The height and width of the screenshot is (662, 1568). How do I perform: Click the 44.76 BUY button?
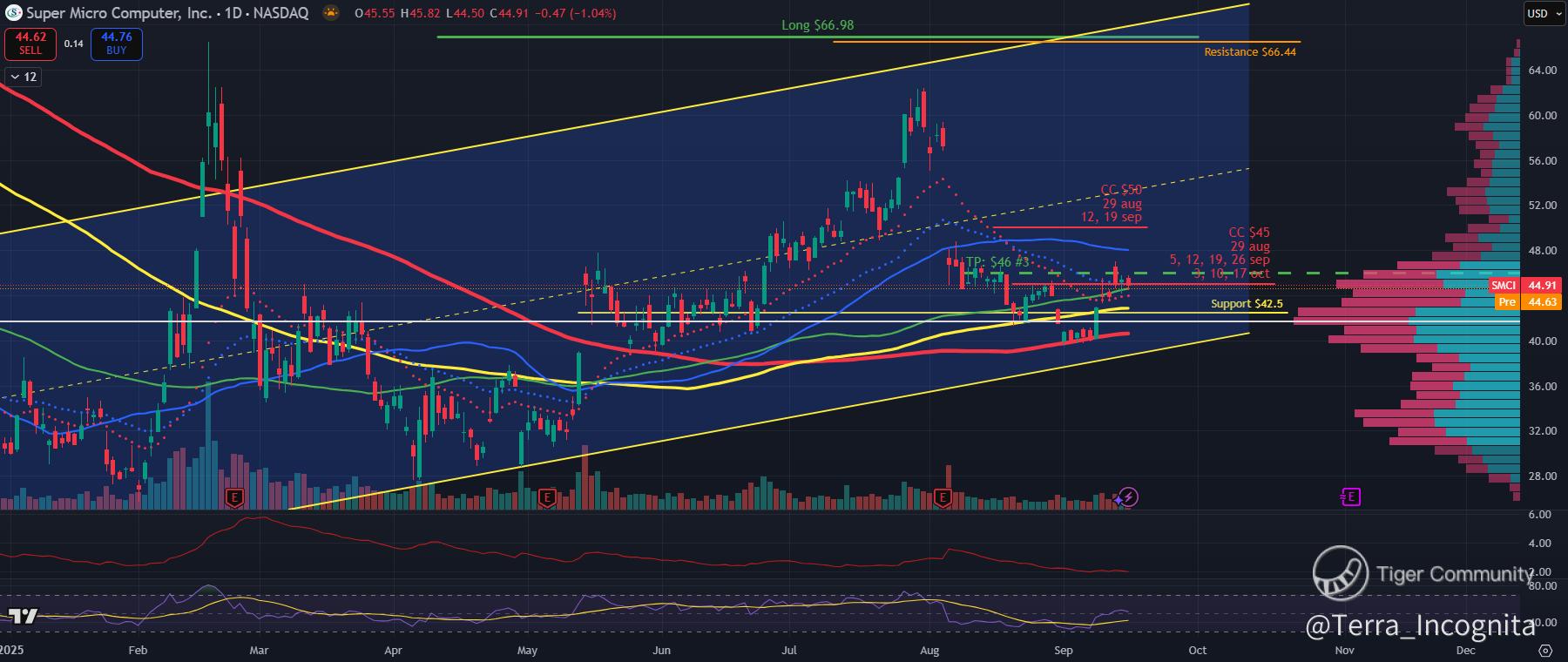coord(117,44)
